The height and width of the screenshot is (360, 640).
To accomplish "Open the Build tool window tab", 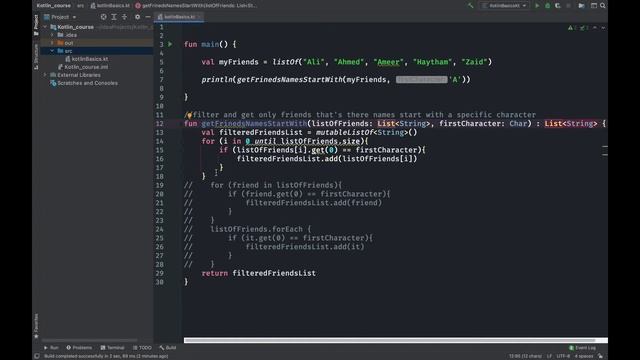I will tap(168, 348).
